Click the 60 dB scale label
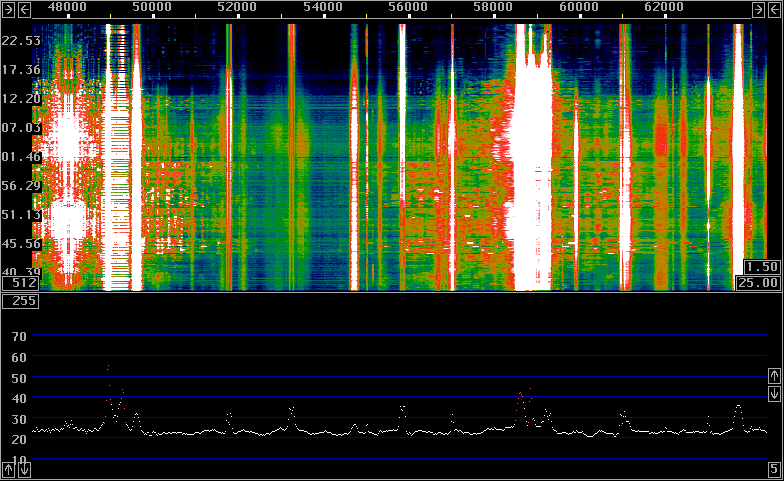This screenshot has height=481, width=784. 19,358
